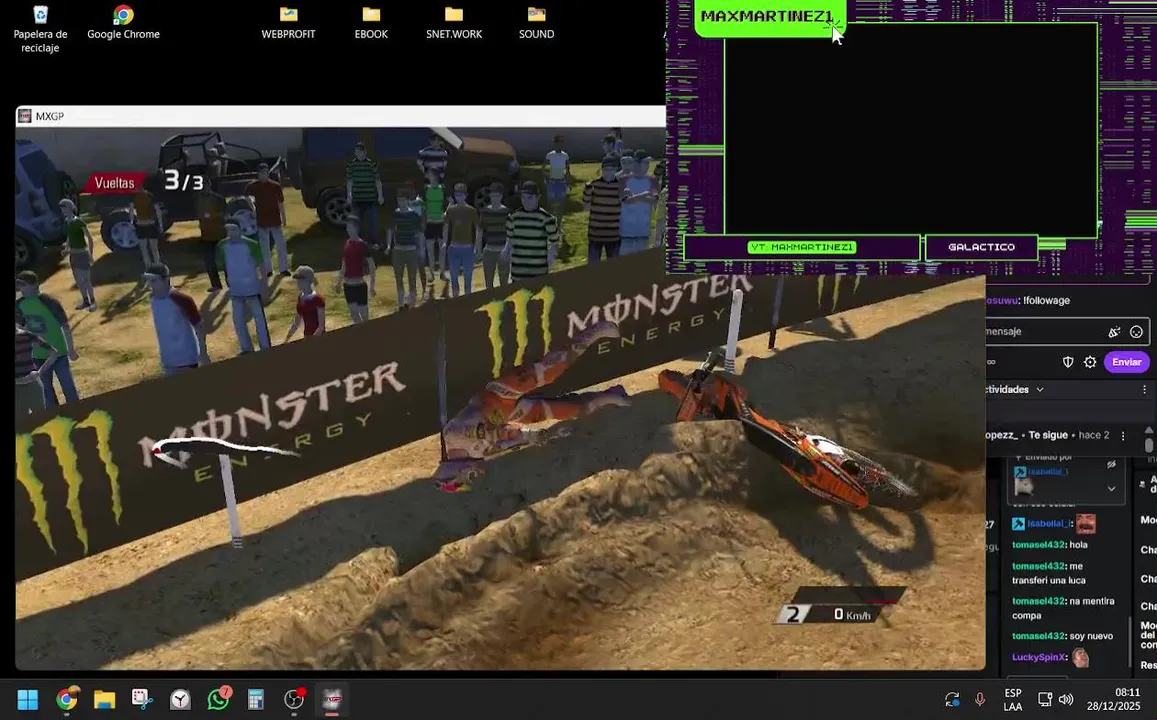1157x720 pixels.
Task: Click the Vueltas 3/3 lap counter
Action: pyautogui.click(x=147, y=181)
